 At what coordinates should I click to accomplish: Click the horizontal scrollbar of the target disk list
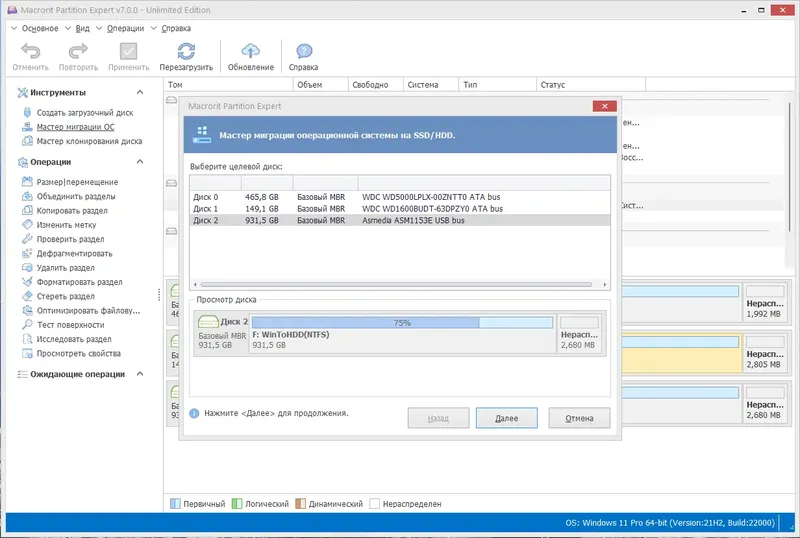pyautogui.click(x=396, y=285)
